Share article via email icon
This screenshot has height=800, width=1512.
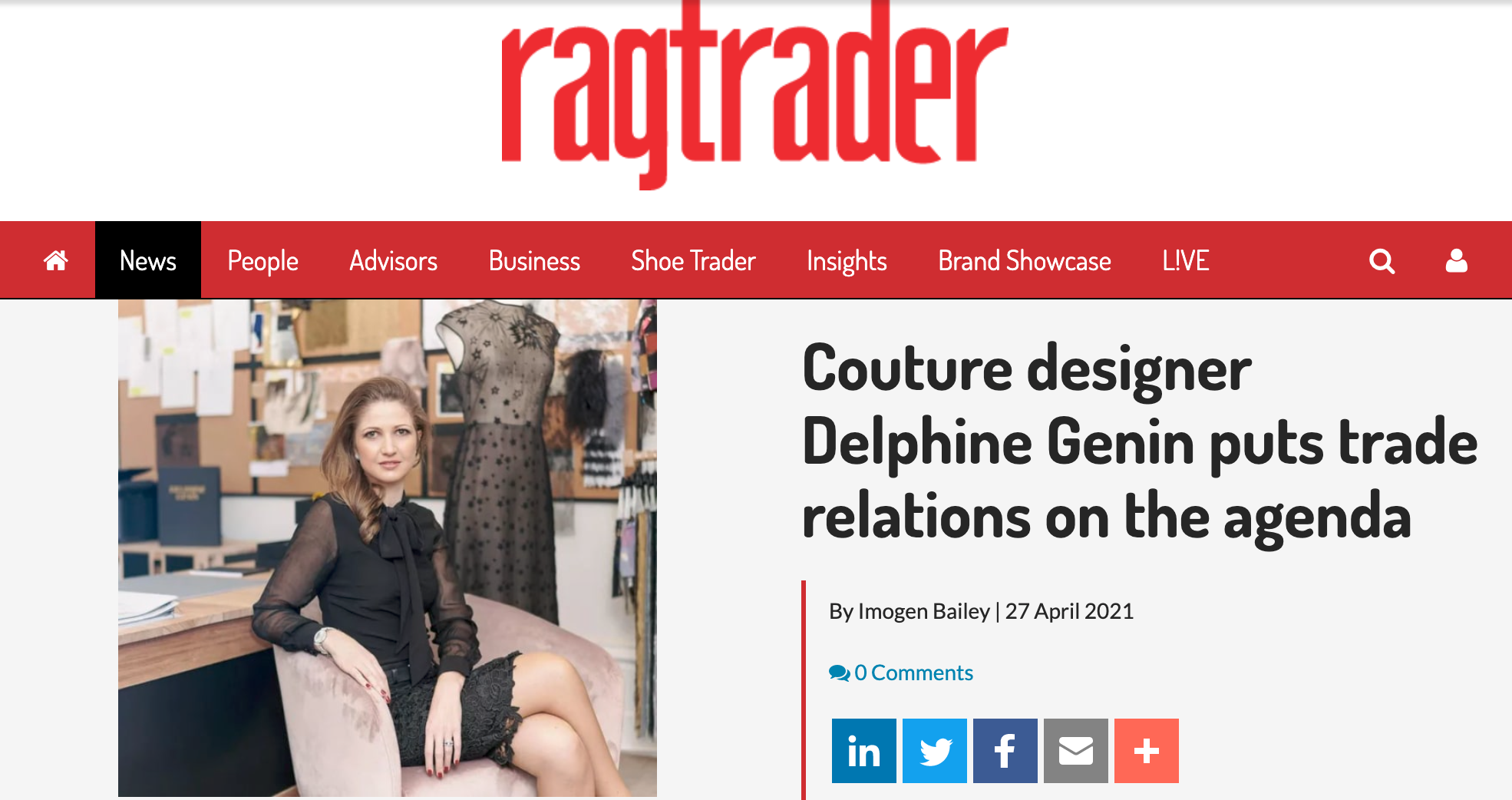tap(1076, 751)
